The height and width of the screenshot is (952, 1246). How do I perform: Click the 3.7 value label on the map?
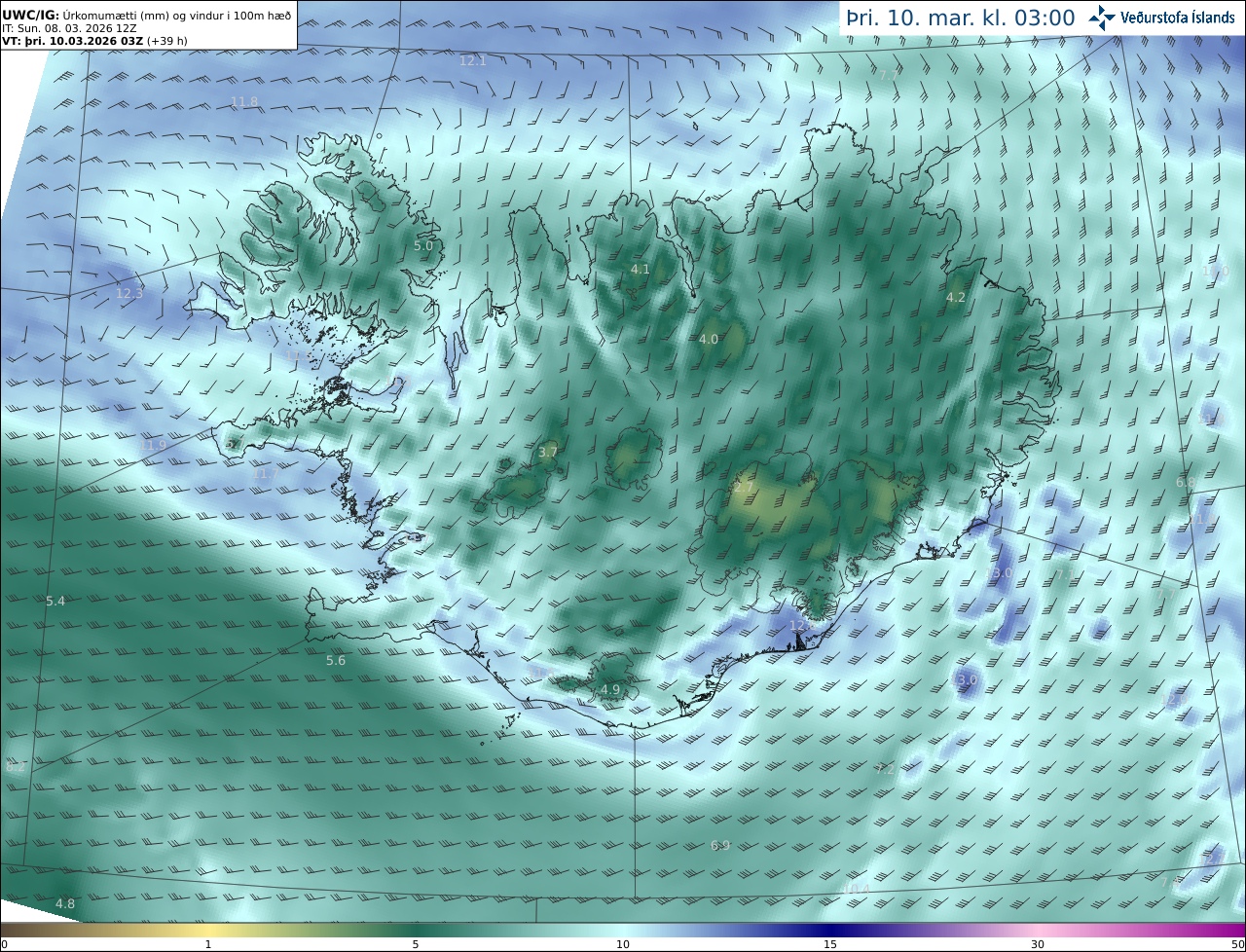click(548, 452)
